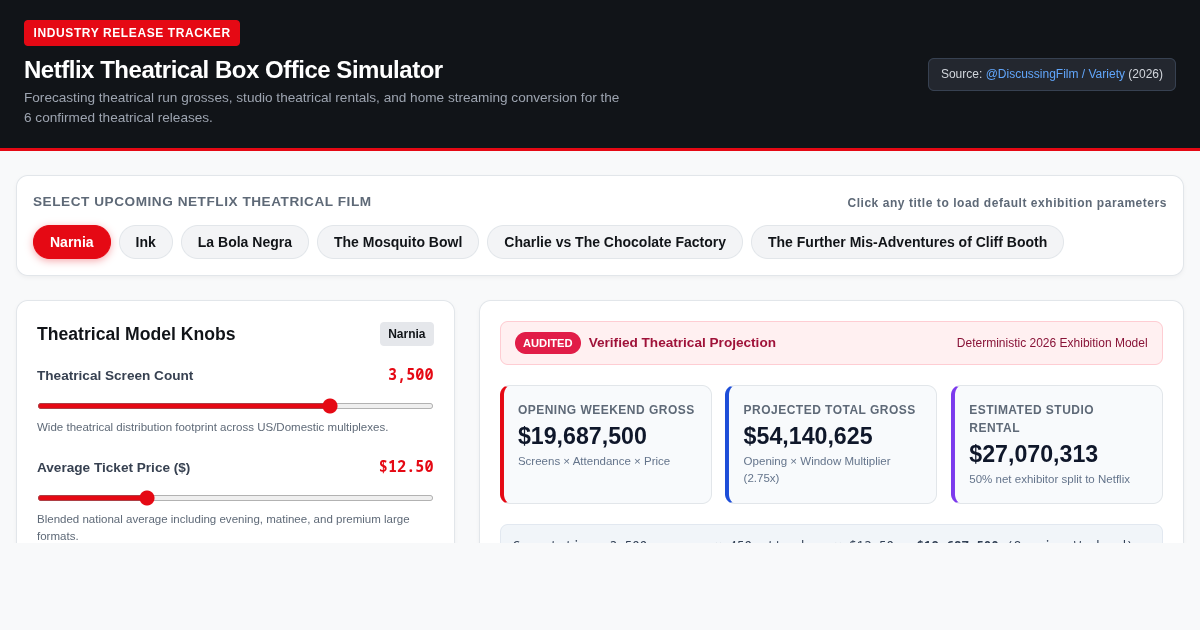The width and height of the screenshot is (1200, 630).
Task: Click the Theatrical Screen Count label
Action: (x=115, y=376)
